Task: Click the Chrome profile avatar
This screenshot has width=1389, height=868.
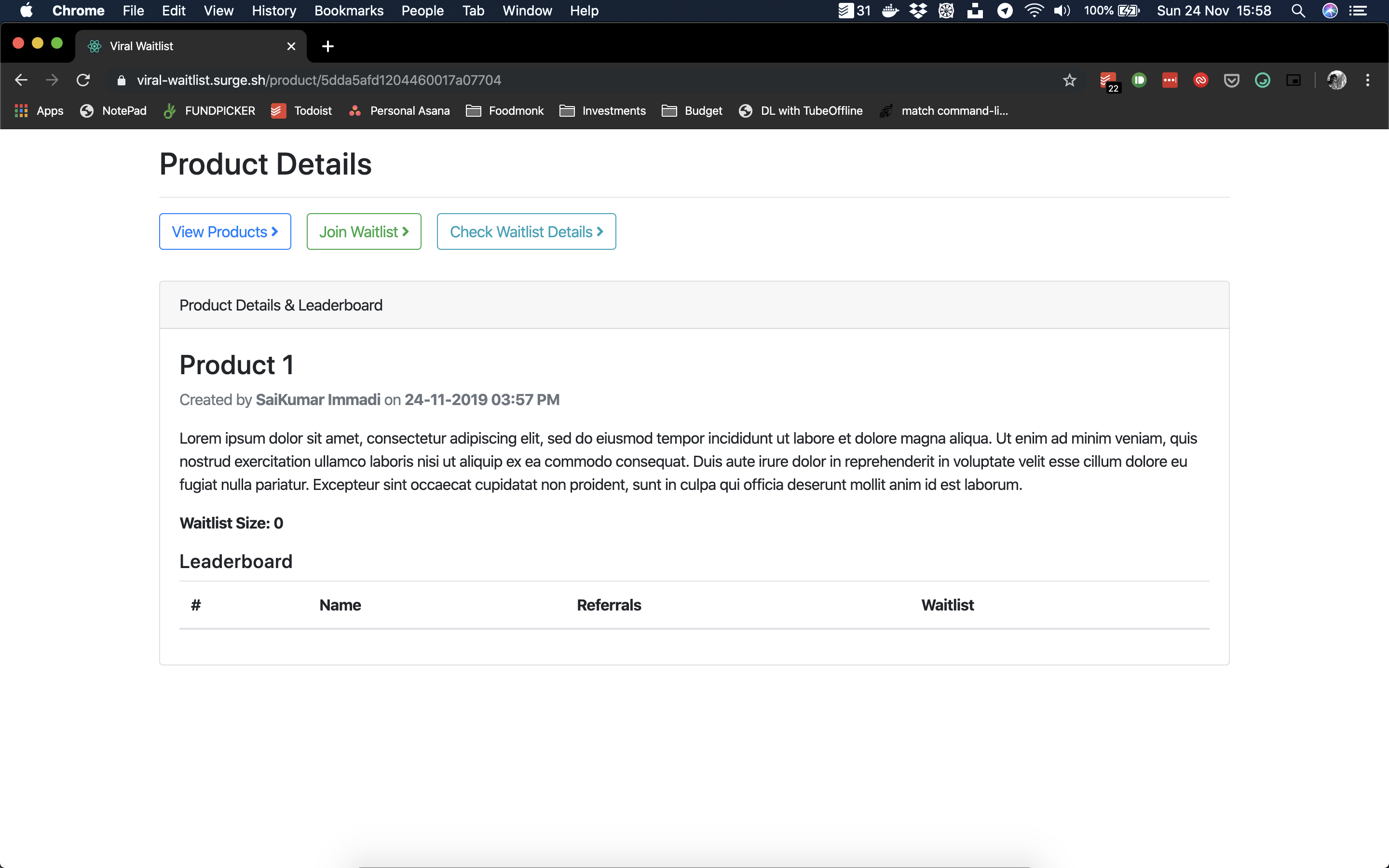Action: pos(1336,81)
